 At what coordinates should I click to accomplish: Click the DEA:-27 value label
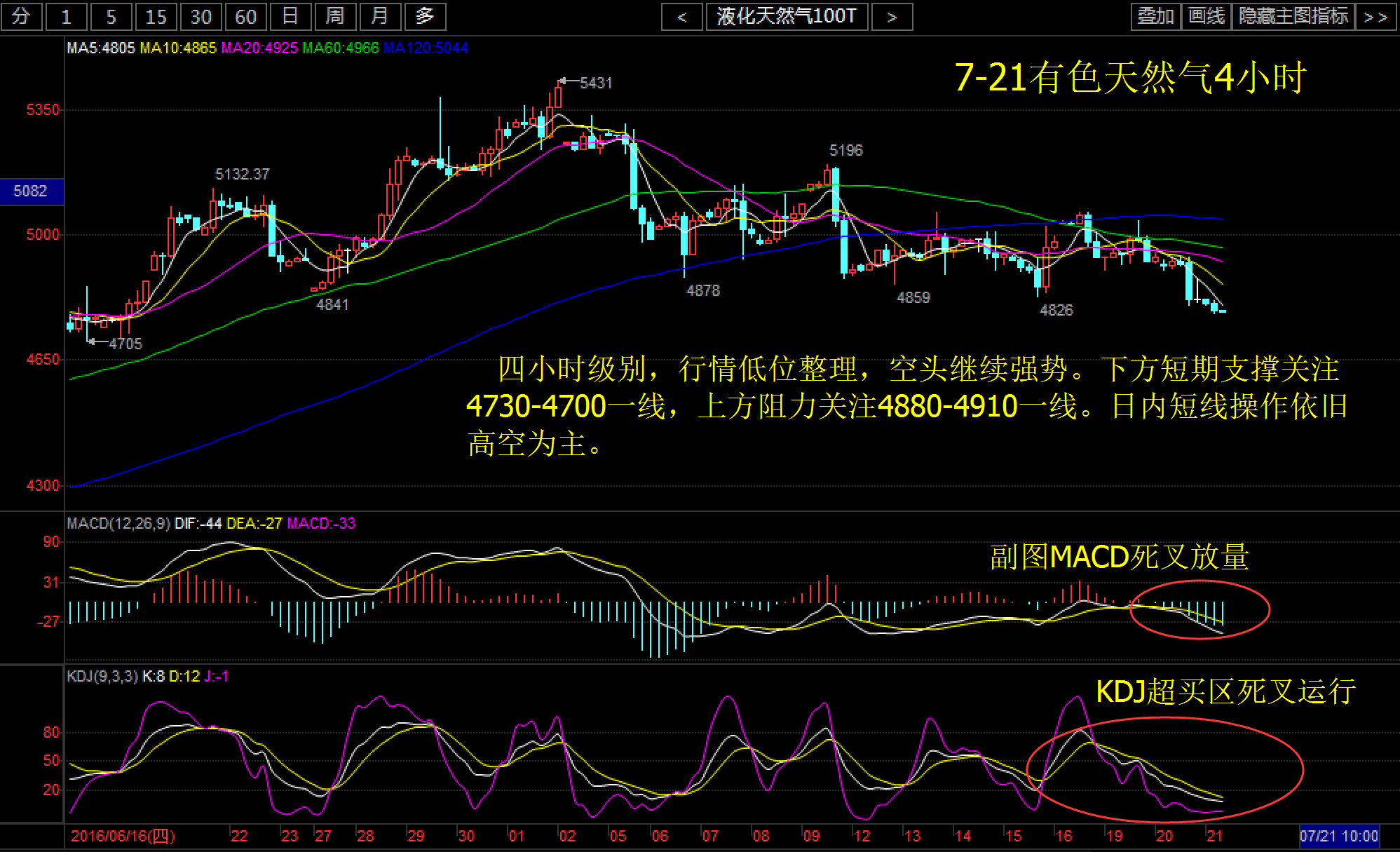pyautogui.click(x=254, y=524)
